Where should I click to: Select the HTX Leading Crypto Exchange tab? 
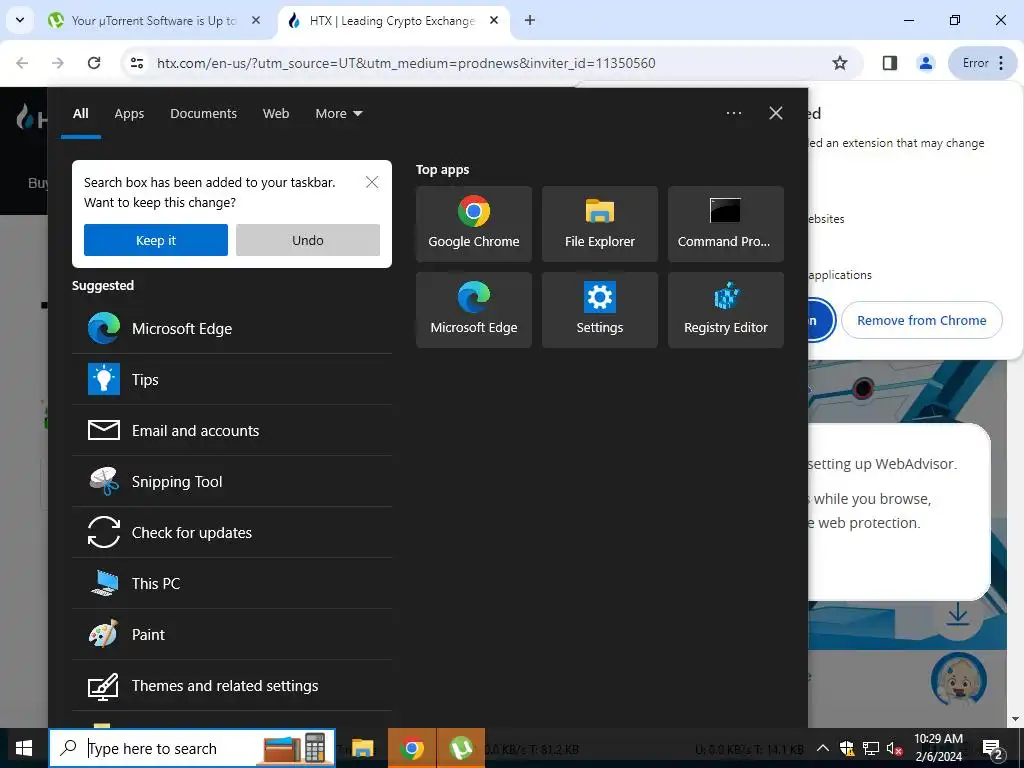(x=392, y=21)
